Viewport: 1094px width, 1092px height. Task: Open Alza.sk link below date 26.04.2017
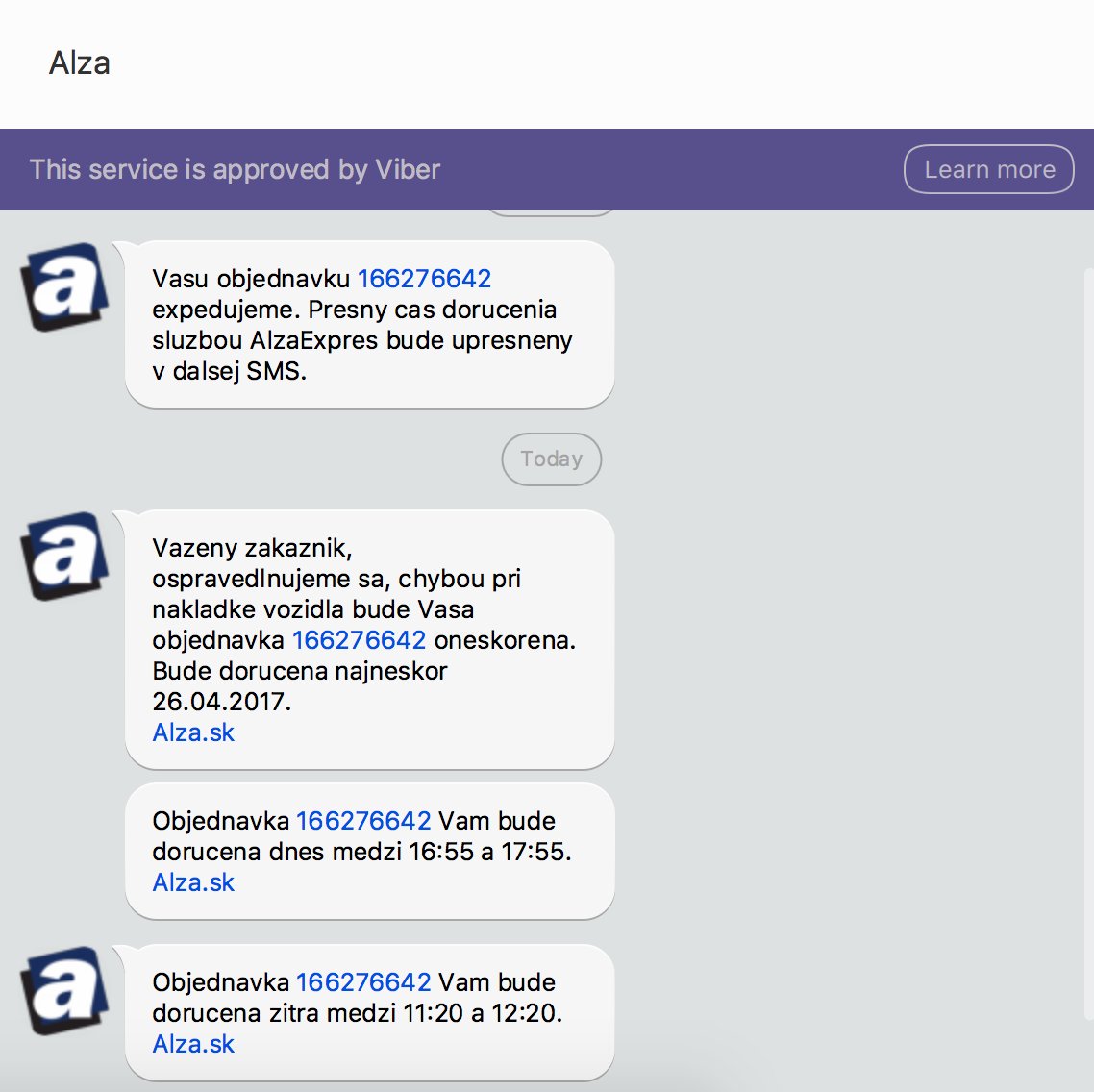point(193,732)
